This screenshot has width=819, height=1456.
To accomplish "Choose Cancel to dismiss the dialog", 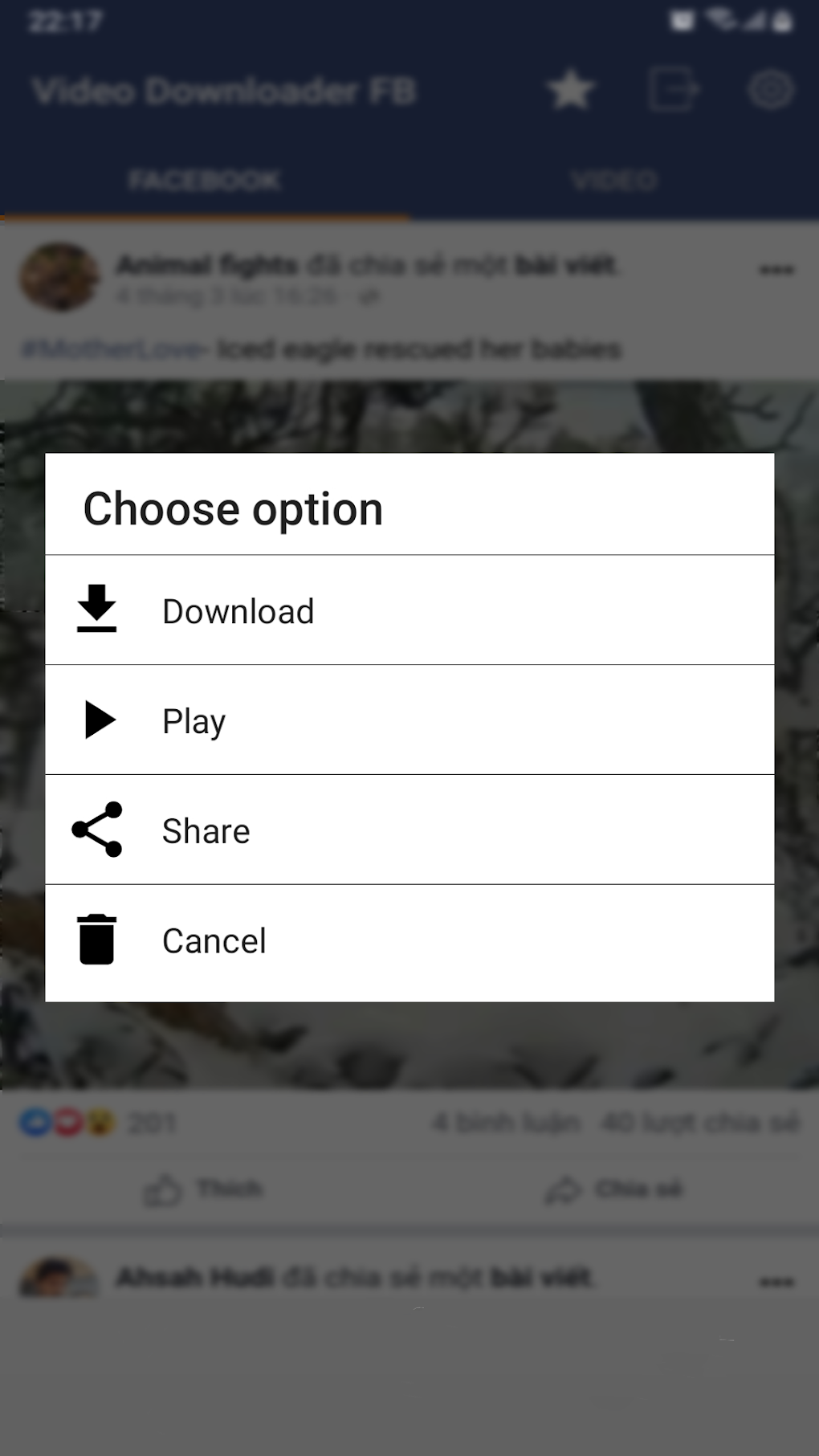I will [x=409, y=942].
